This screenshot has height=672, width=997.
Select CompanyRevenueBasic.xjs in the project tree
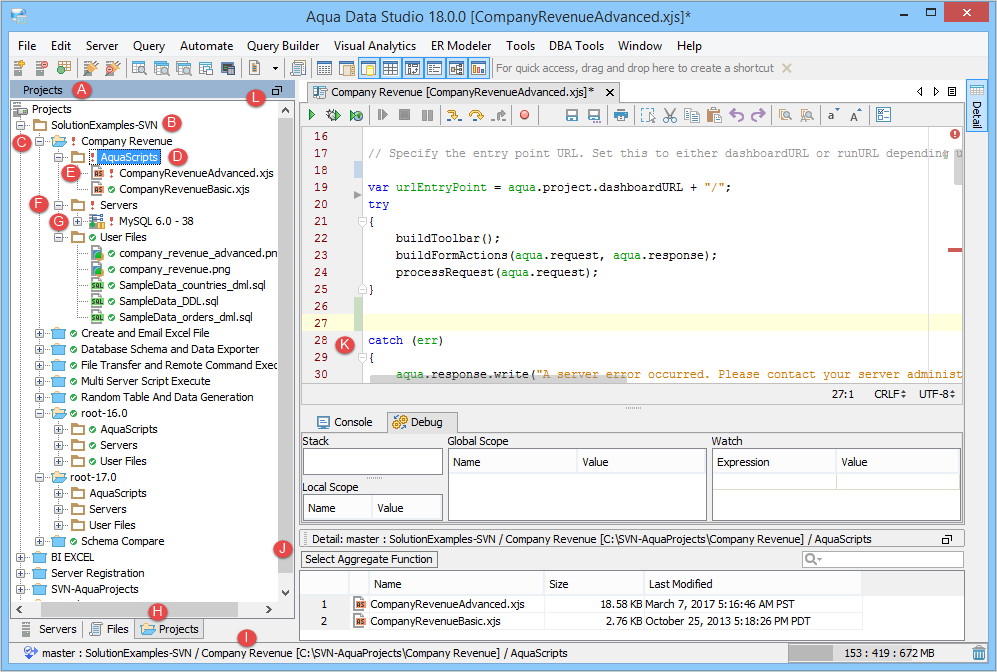(183, 189)
